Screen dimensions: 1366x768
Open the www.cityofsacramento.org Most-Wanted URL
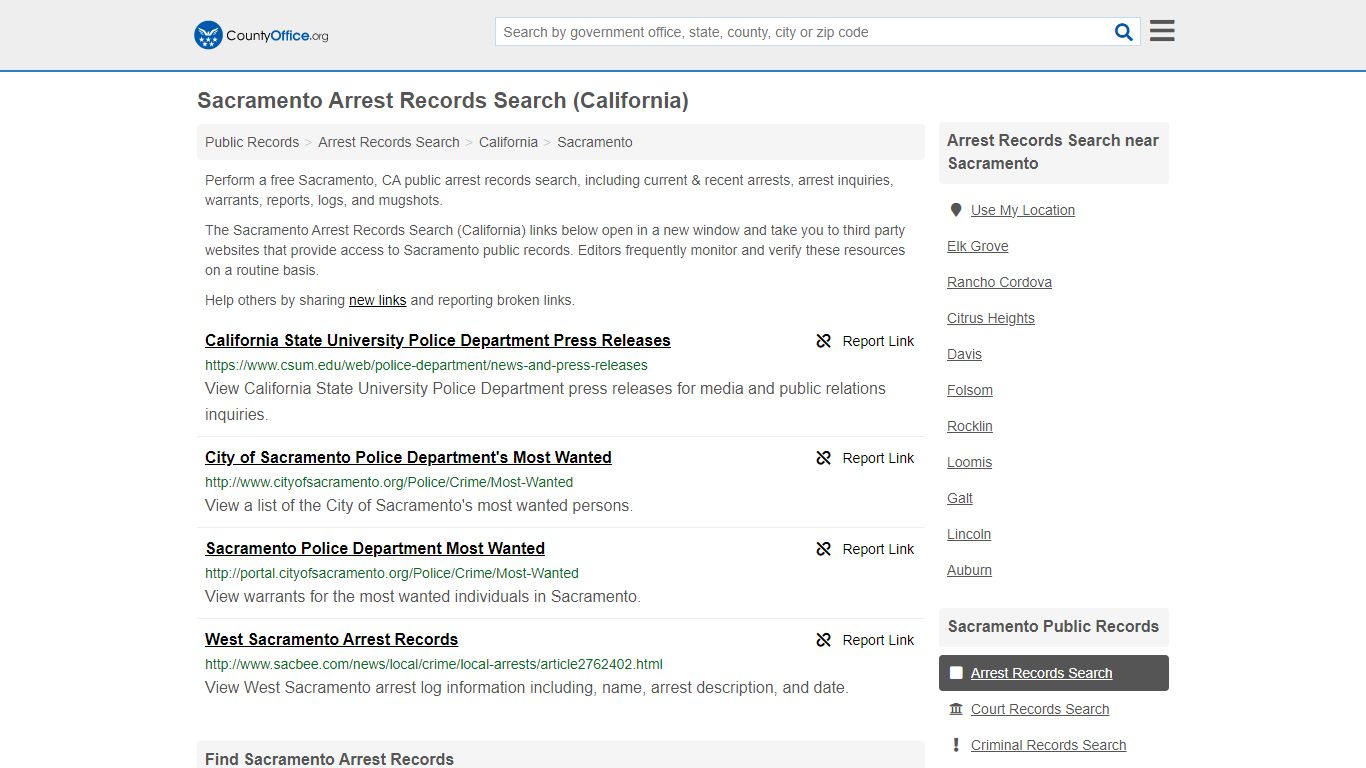(389, 482)
